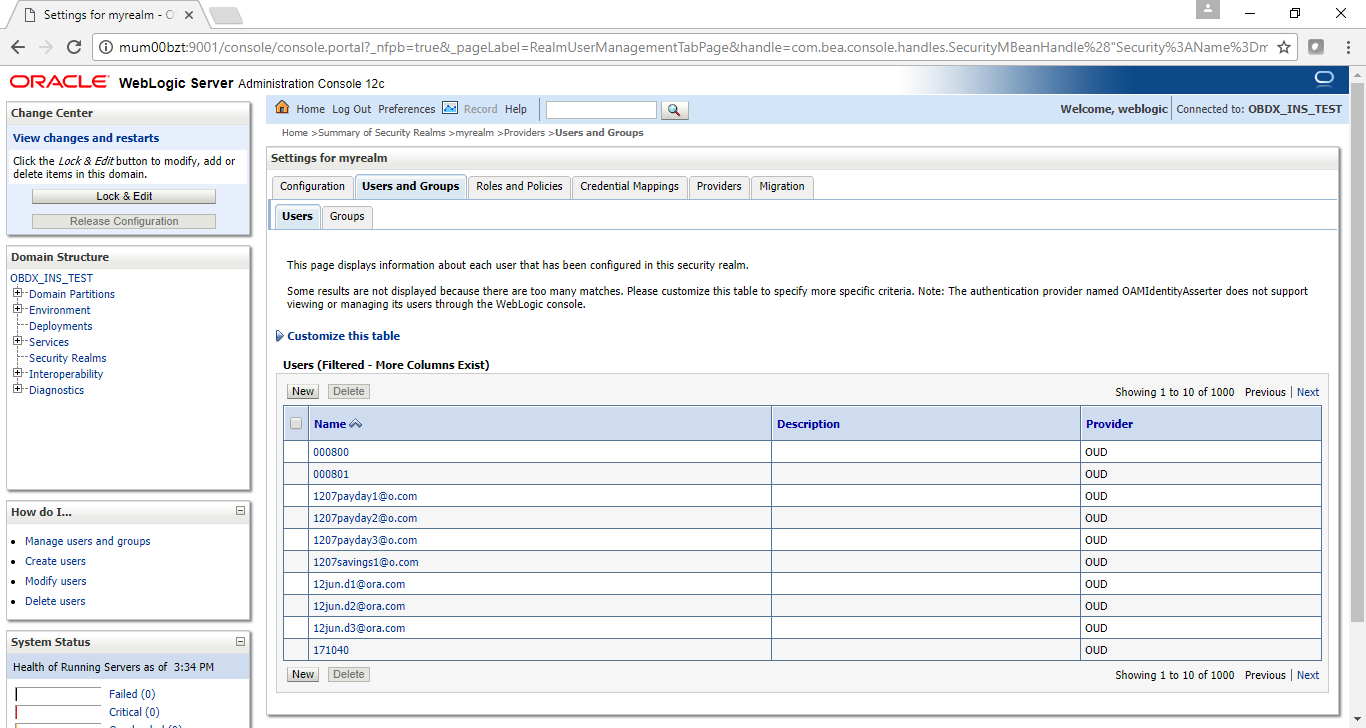The width and height of the screenshot is (1366, 728).
Task: Reload the page with refresh icon
Action: (x=74, y=46)
